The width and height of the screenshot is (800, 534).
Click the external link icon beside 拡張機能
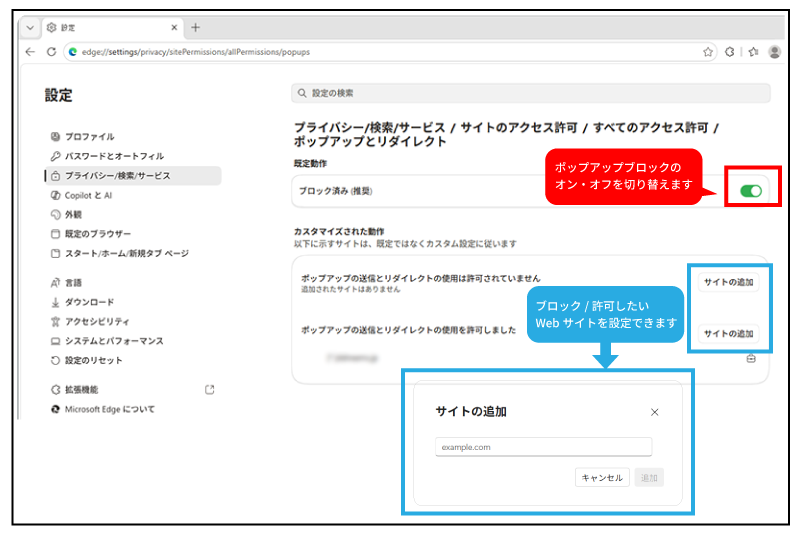click(x=209, y=390)
